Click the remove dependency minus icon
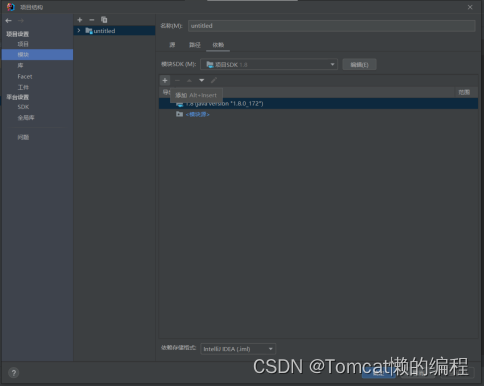Image resolution: width=485 pixels, height=386 pixels. (x=177, y=80)
